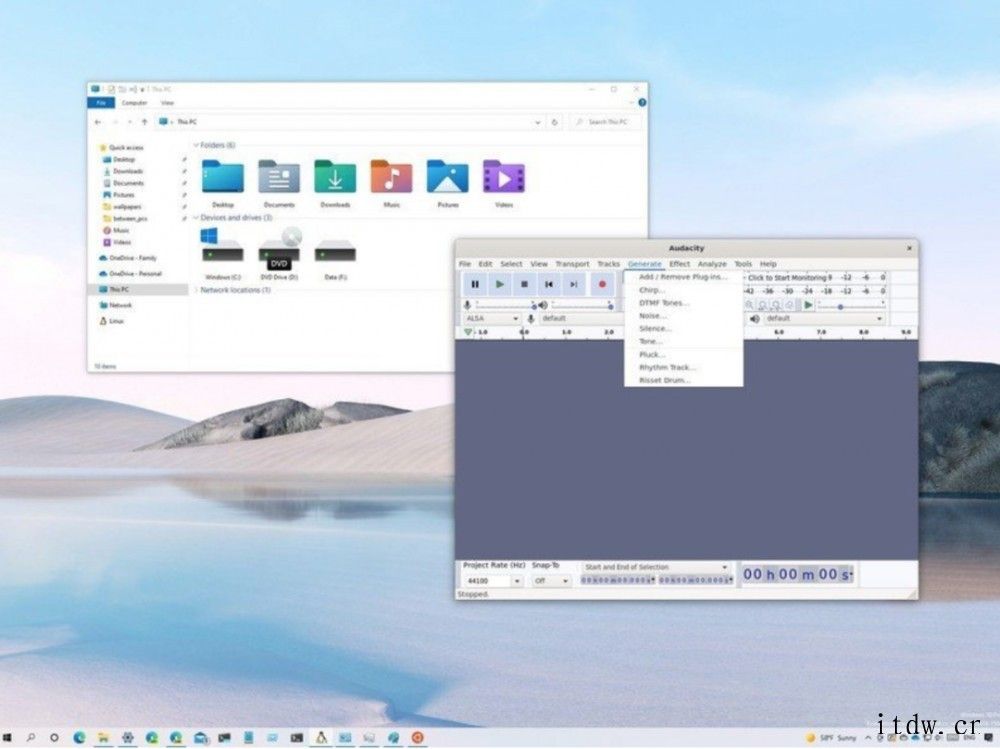Refresh the This PC address bar
The width and height of the screenshot is (1000, 749).
coord(554,122)
